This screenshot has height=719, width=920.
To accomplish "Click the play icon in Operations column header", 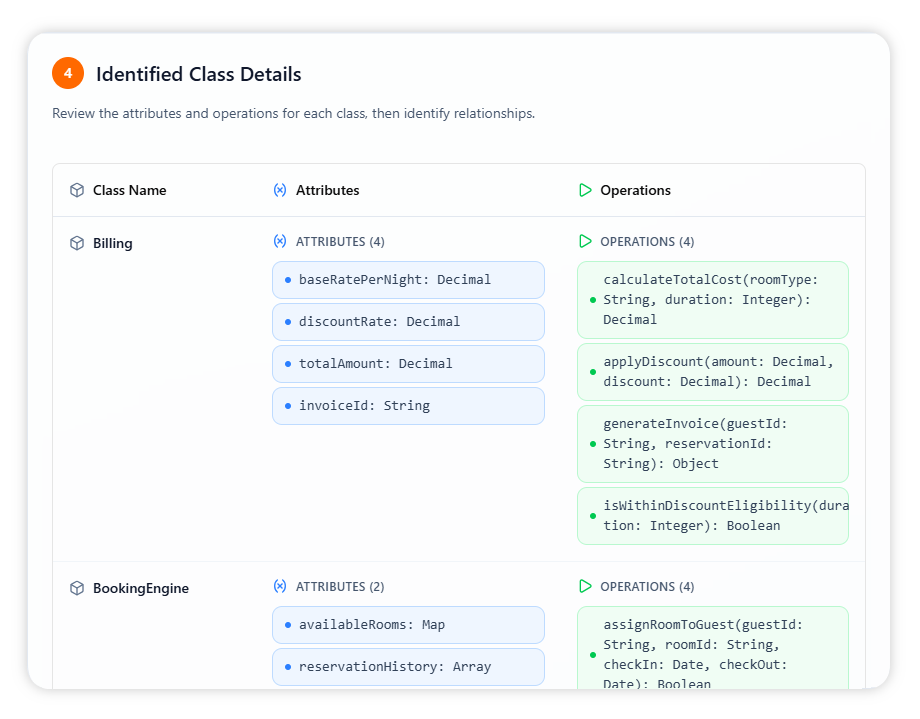I will pos(585,190).
